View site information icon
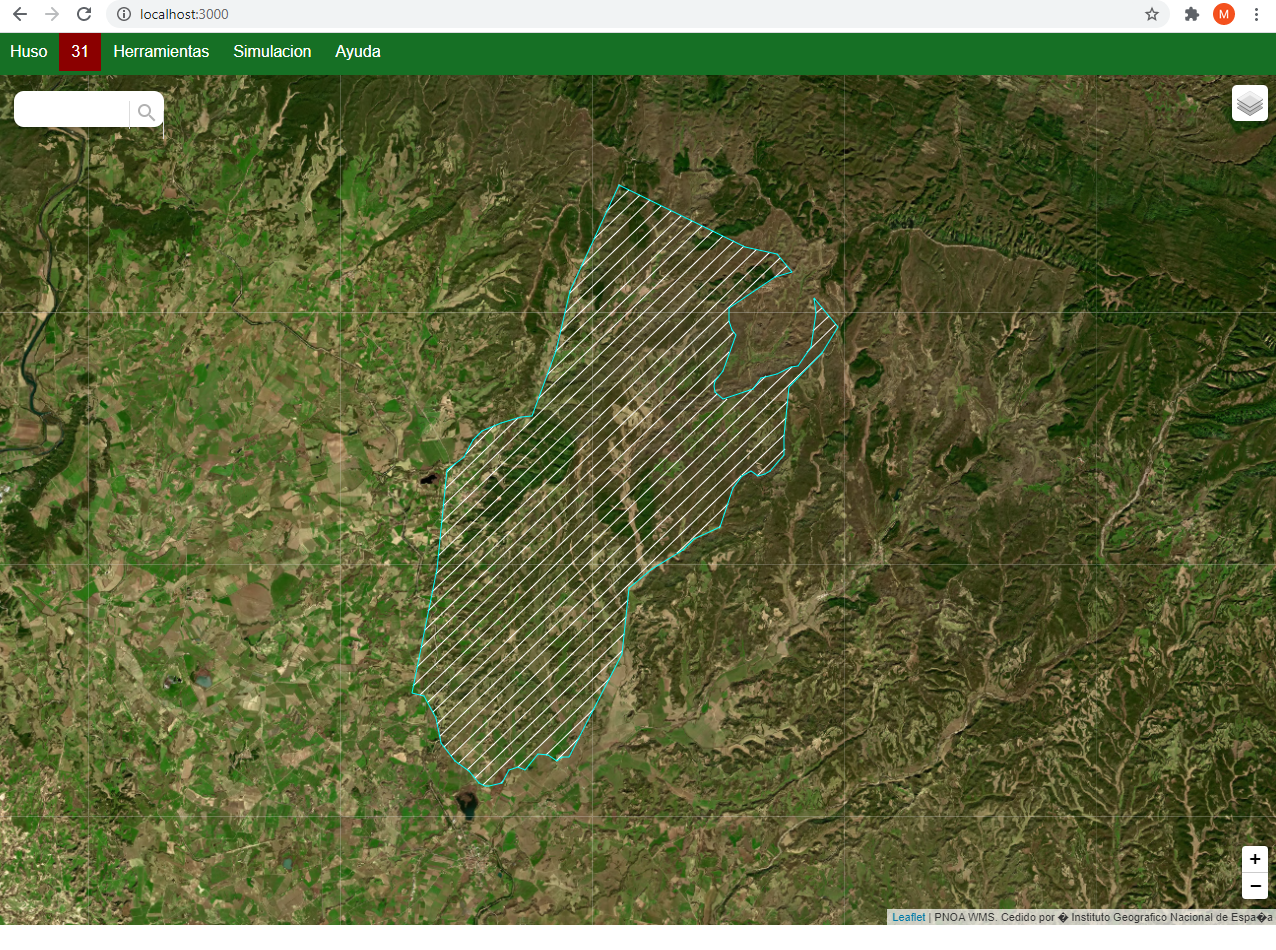This screenshot has width=1276, height=950. click(x=124, y=14)
